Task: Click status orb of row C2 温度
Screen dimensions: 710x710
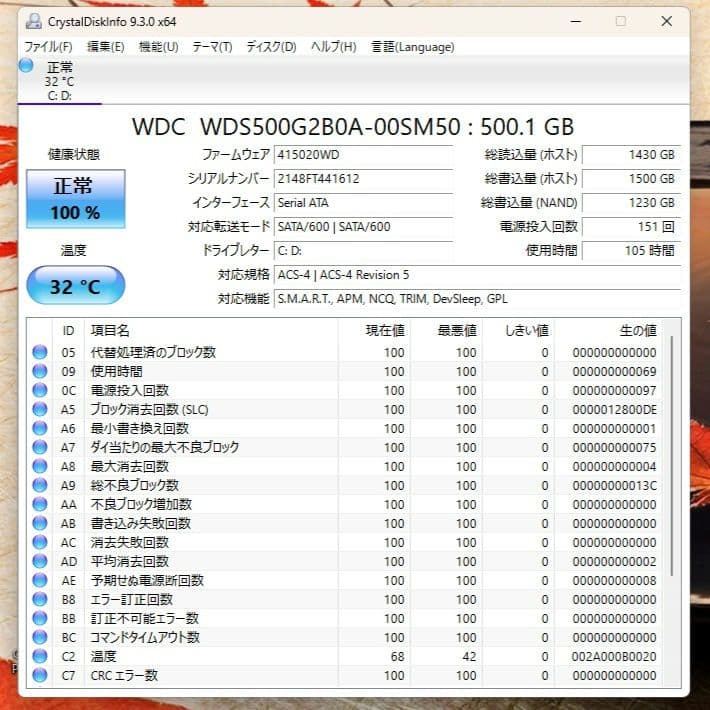Action: tap(40, 657)
